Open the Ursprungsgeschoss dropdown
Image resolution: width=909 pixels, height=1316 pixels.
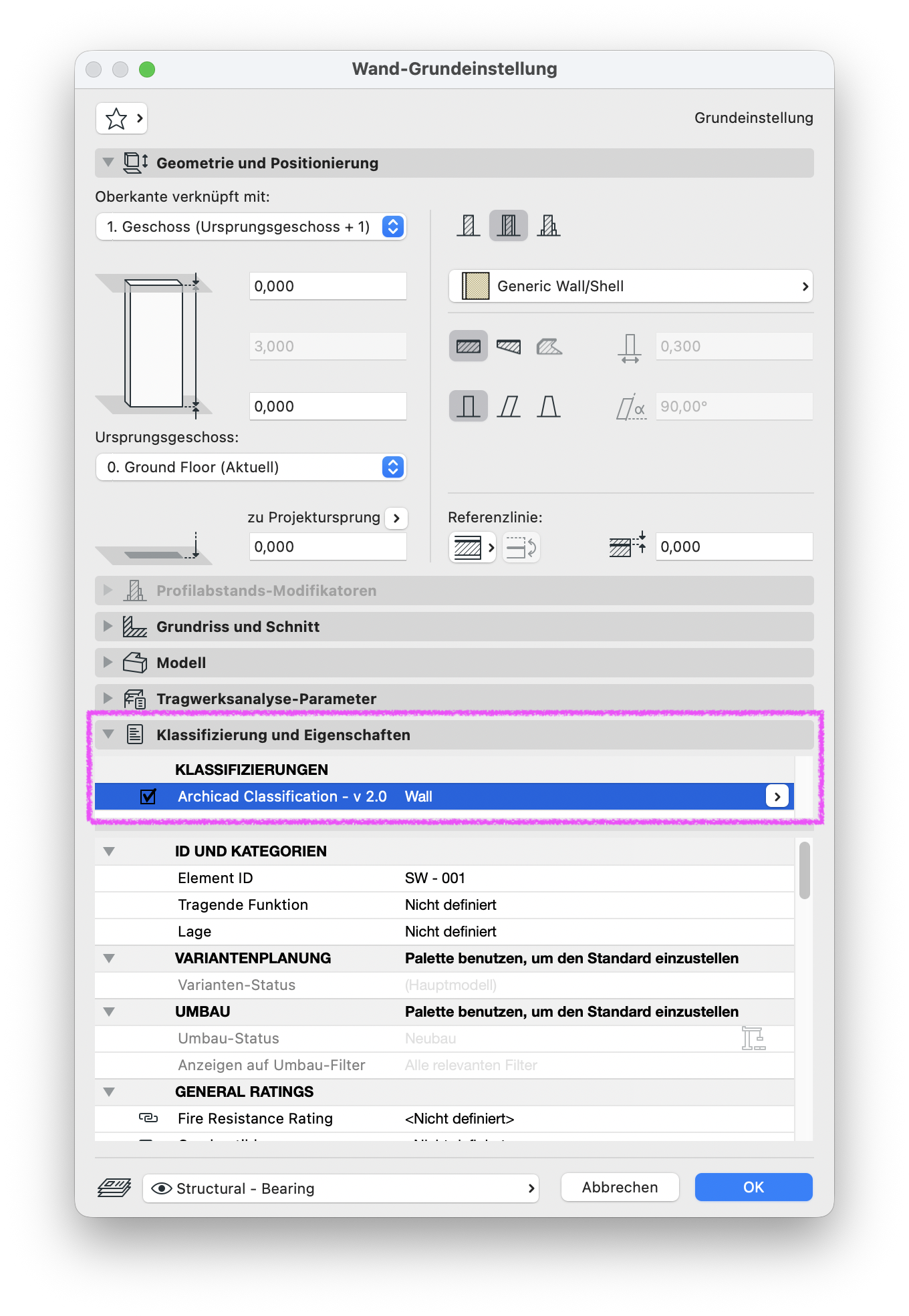click(251, 467)
